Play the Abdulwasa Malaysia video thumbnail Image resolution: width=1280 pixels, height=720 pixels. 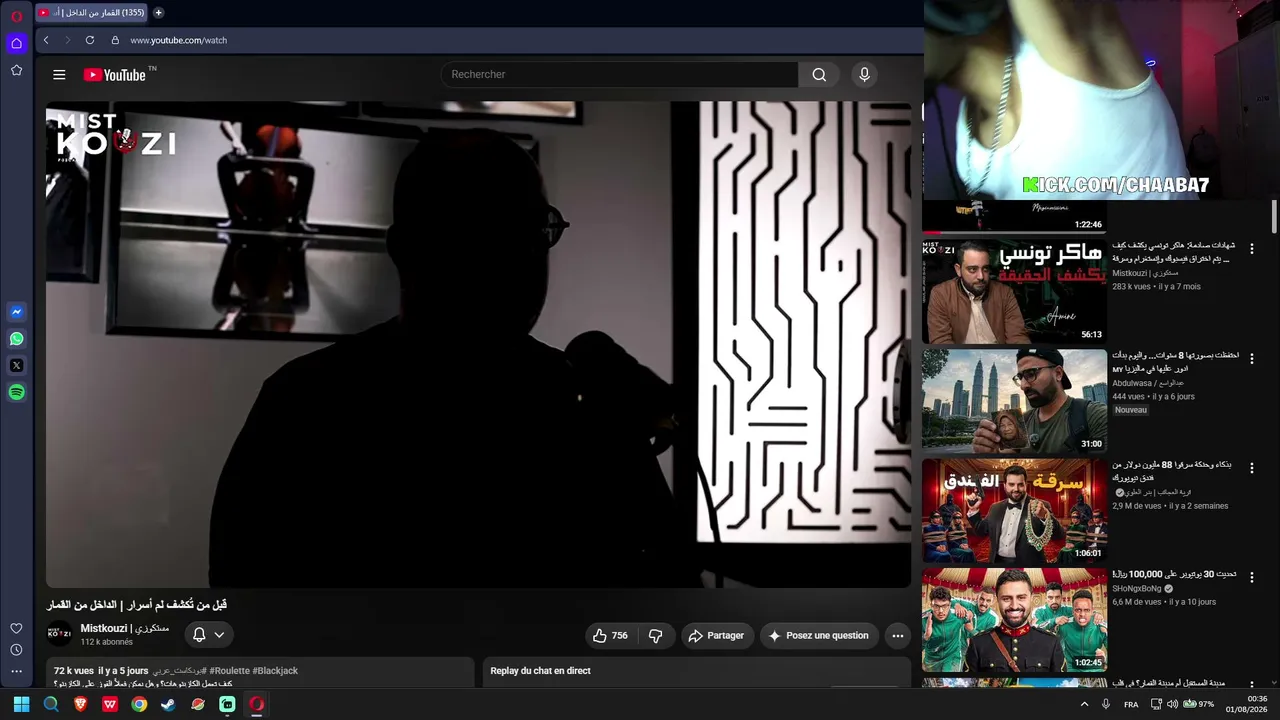[x=1014, y=401]
